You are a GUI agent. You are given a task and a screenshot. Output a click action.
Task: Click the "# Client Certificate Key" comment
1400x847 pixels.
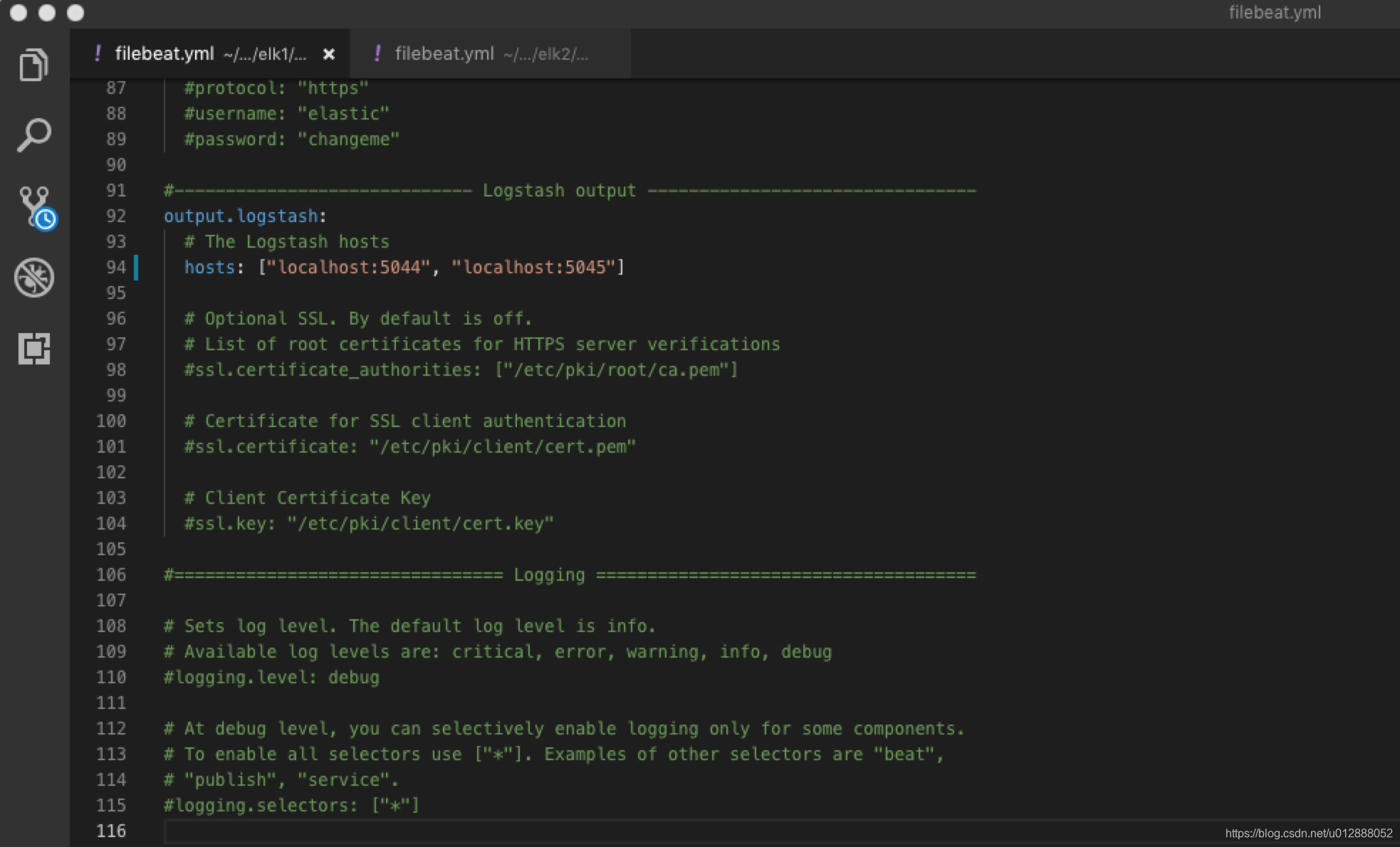pos(308,498)
